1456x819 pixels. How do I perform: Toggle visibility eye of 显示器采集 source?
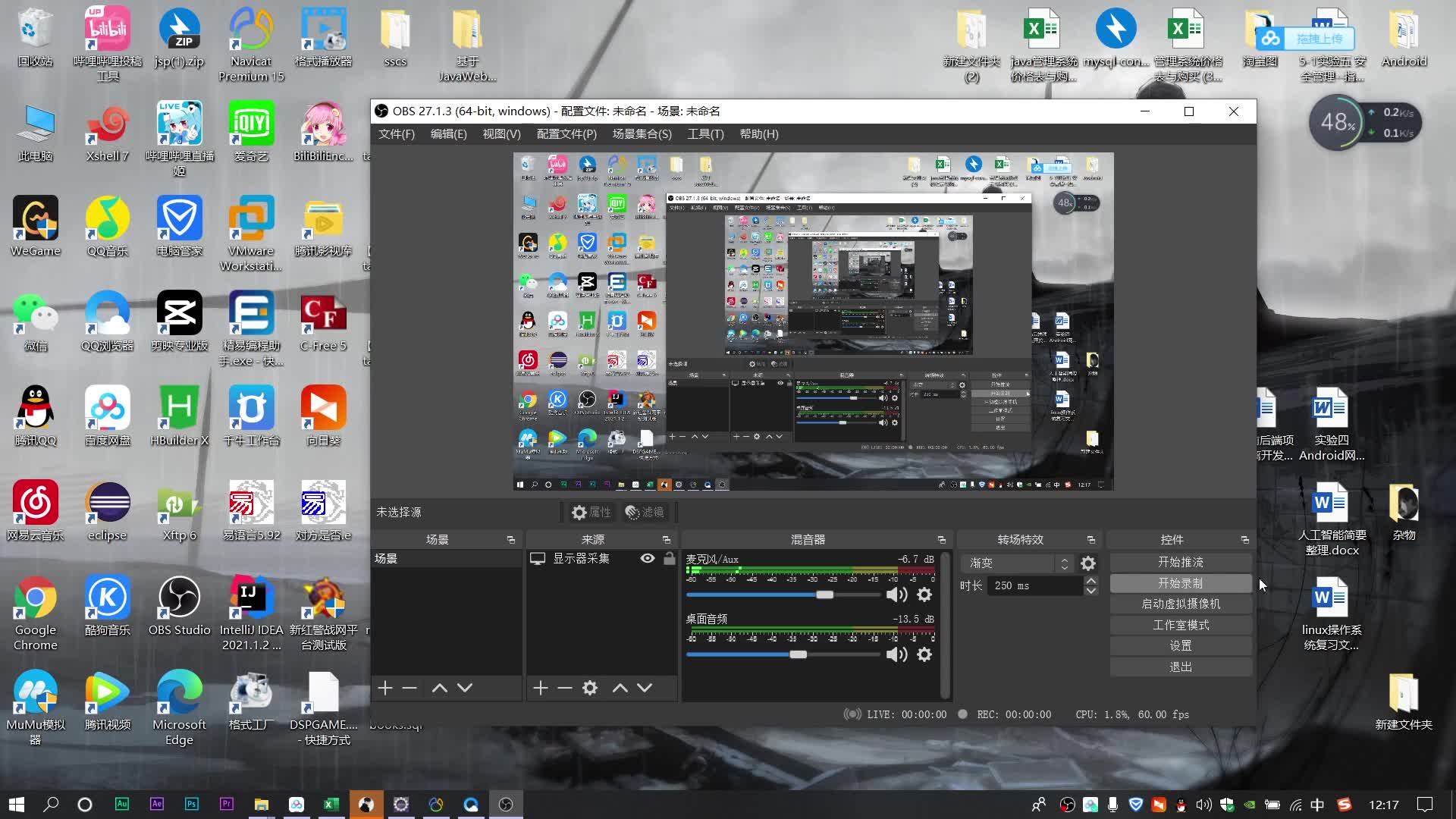(x=648, y=558)
